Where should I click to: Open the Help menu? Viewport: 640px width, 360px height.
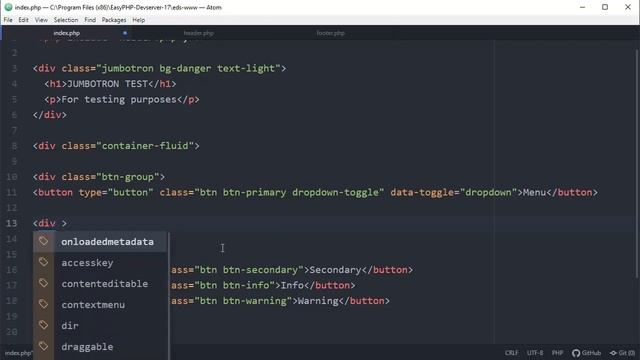click(x=138, y=20)
